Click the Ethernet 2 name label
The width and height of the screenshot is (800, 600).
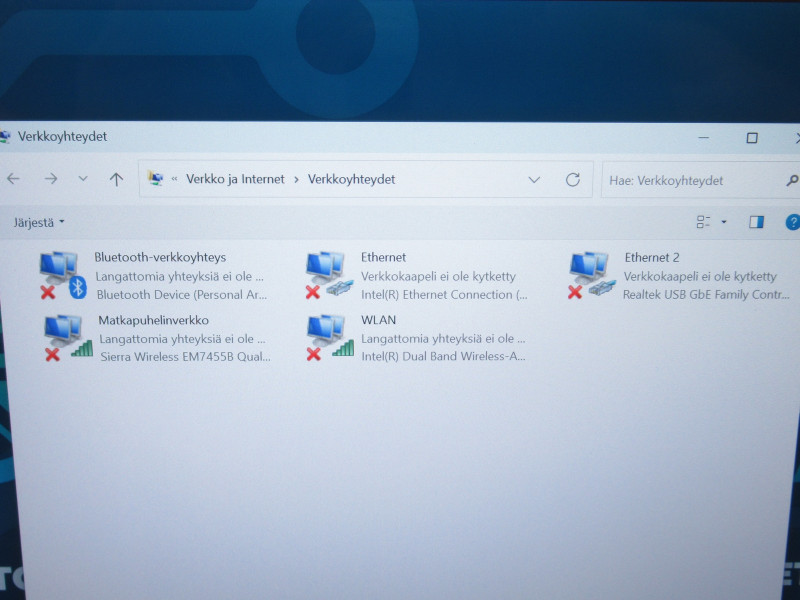click(x=652, y=258)
